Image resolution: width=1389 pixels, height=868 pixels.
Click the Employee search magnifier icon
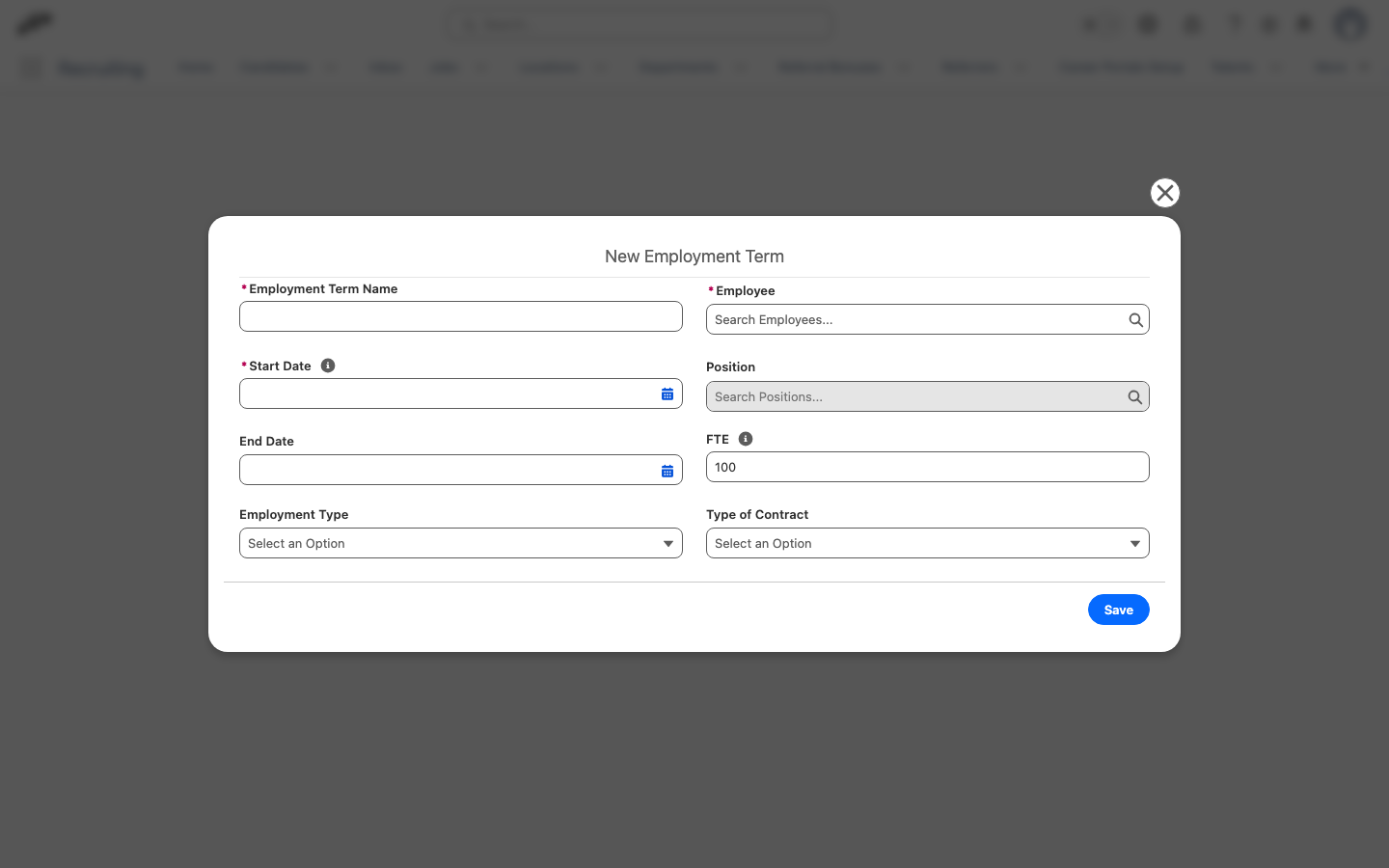click(x=1135, y=320)
